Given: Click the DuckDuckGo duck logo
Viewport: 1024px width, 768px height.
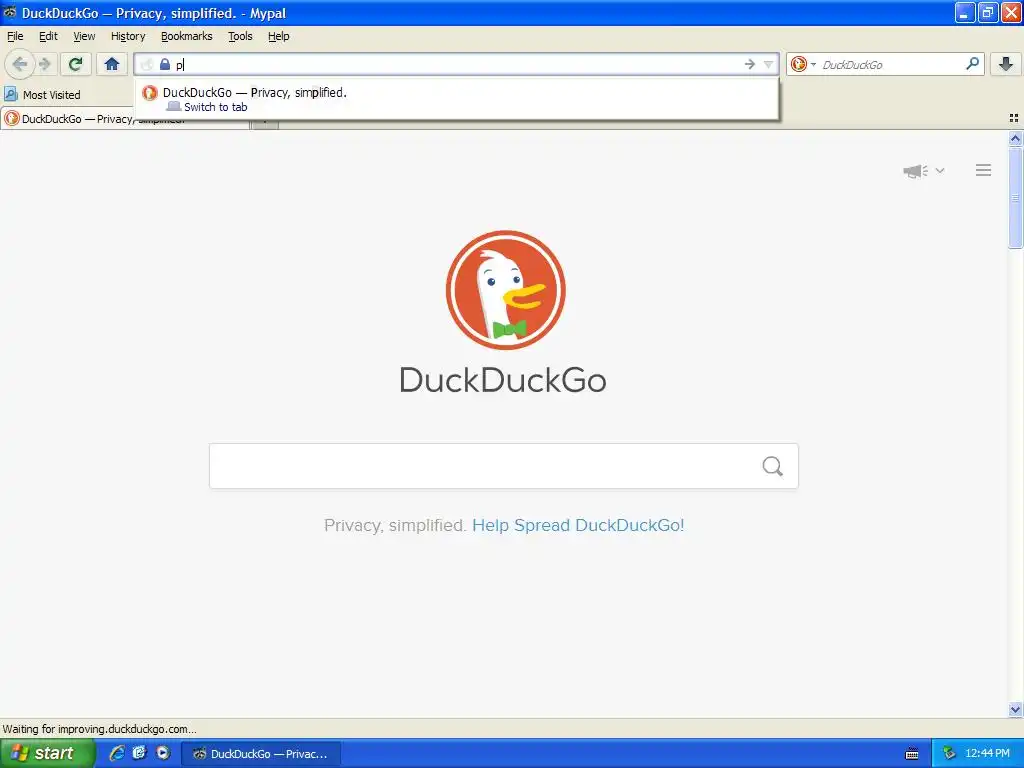Looking at the screenshot, I should [505, 290].
